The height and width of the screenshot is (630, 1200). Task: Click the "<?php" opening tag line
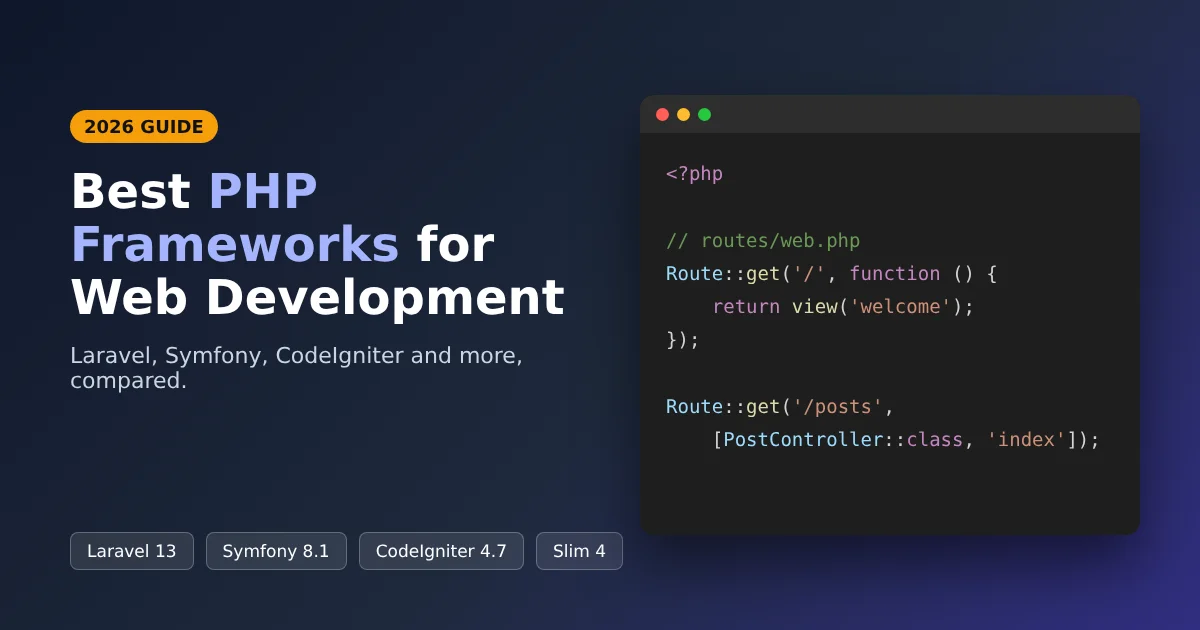coord(694,174)
